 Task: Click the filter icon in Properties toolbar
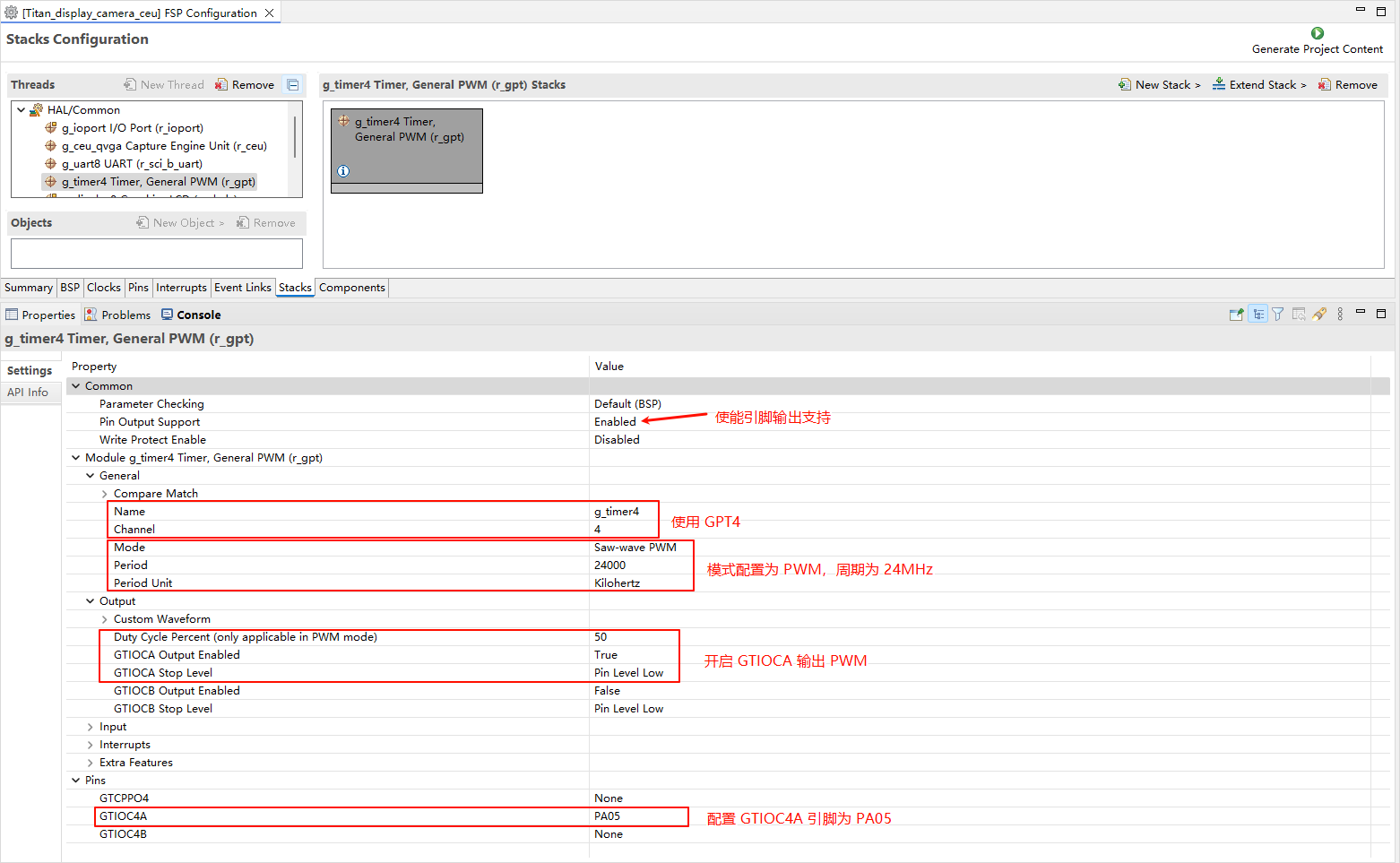[1278, 315]
